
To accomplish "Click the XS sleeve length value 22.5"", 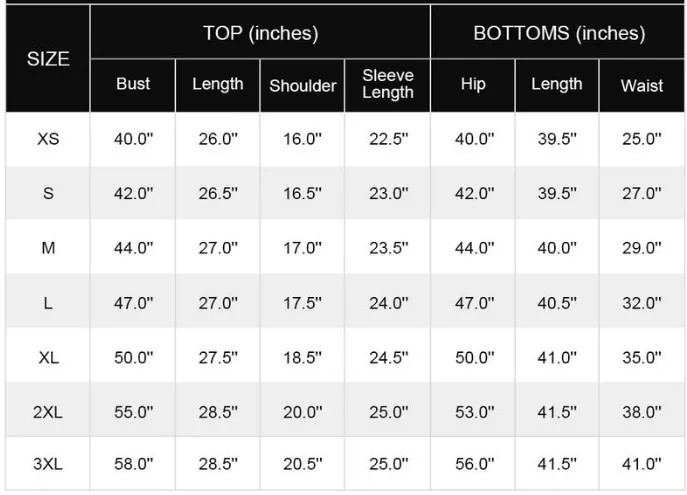I will [x=388, y=139].
